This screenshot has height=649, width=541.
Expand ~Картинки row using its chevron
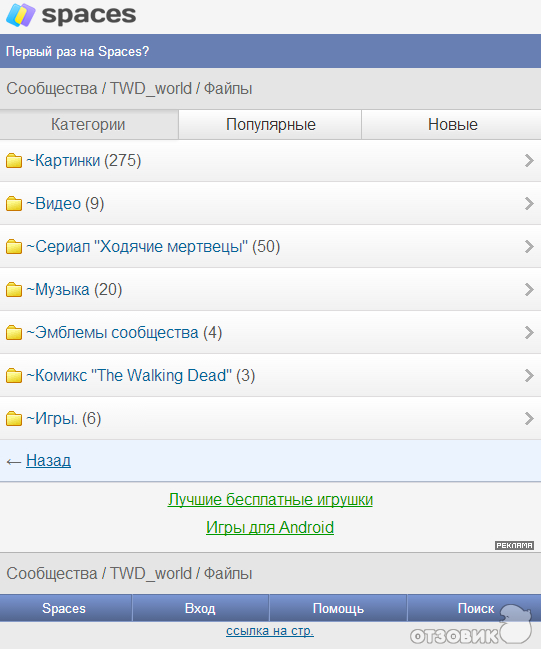(x=529, y=161)
